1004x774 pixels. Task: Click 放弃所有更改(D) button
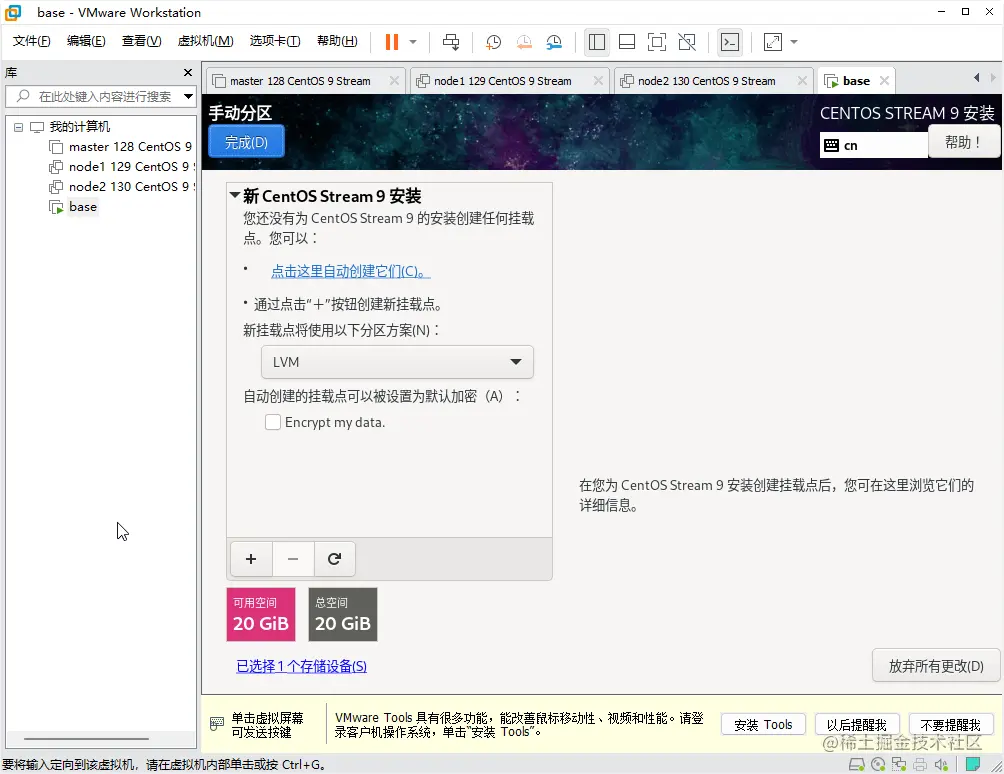935,666
